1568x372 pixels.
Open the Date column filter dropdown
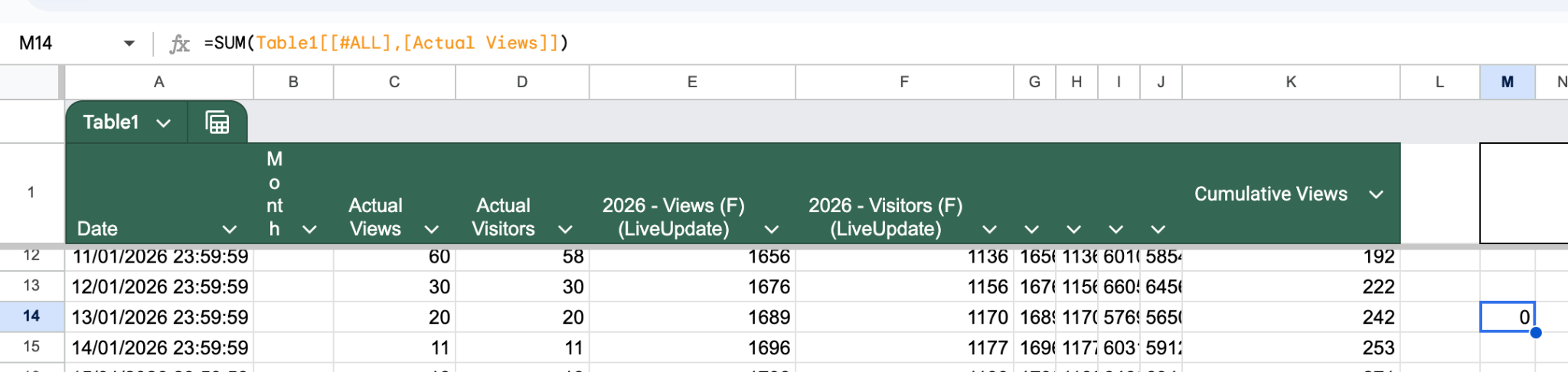coord(229,230)
